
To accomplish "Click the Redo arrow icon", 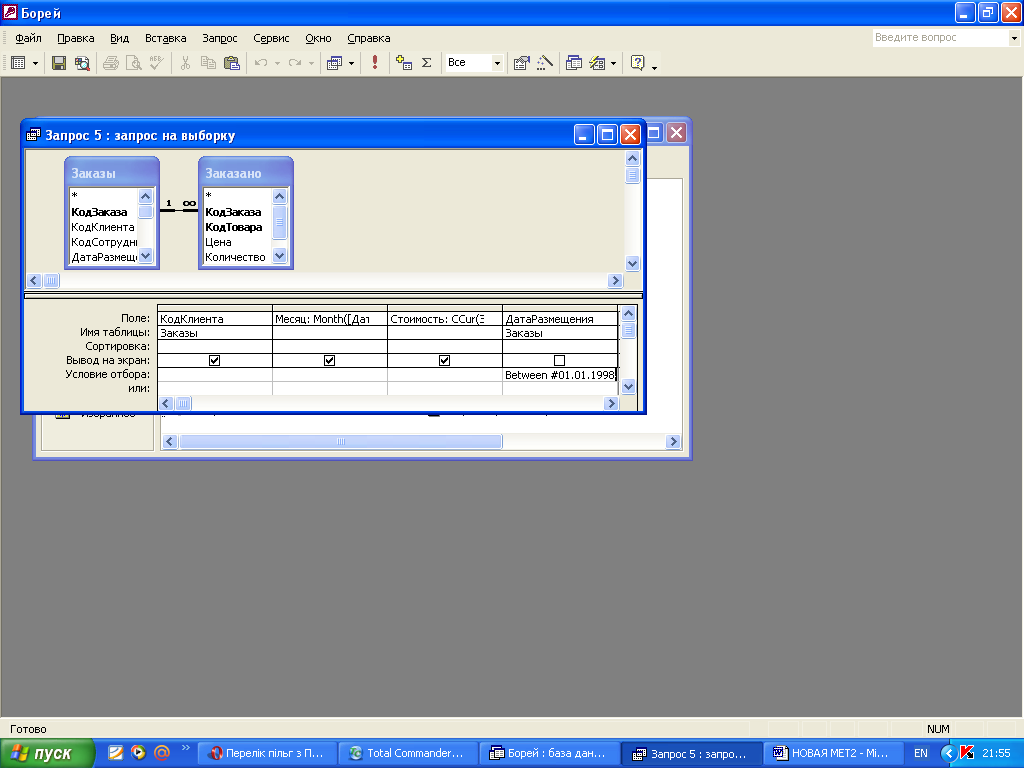I will [x=295, y=63].
